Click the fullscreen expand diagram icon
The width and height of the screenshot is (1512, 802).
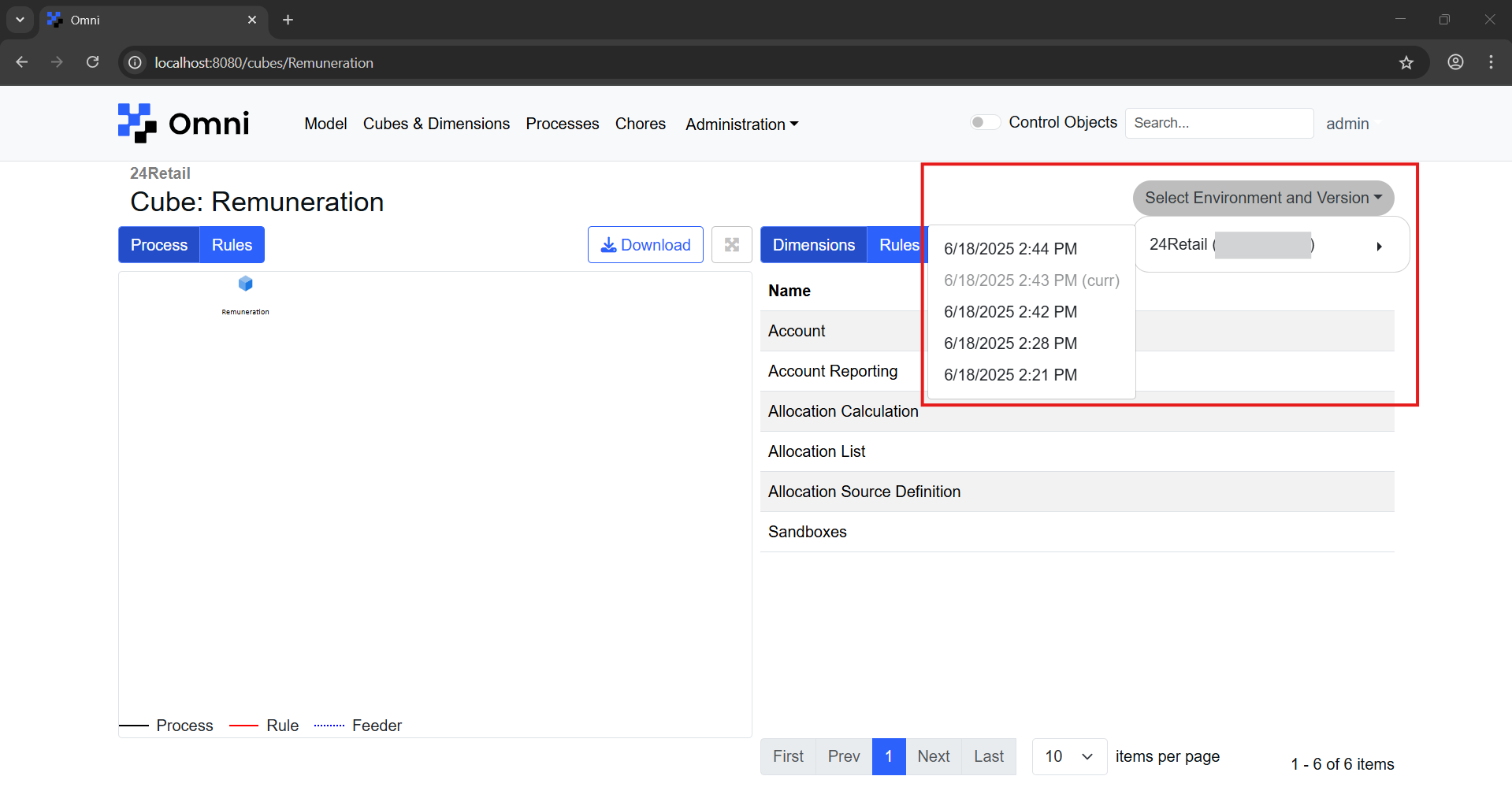pyautogui.click(x=732, y=245)
